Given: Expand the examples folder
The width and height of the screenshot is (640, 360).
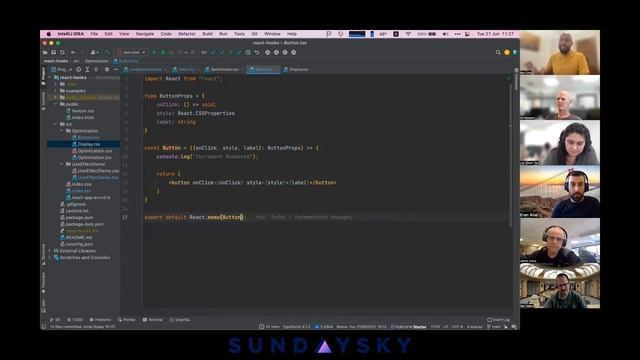Looking at the screenshot, I should tap(56, 91).
